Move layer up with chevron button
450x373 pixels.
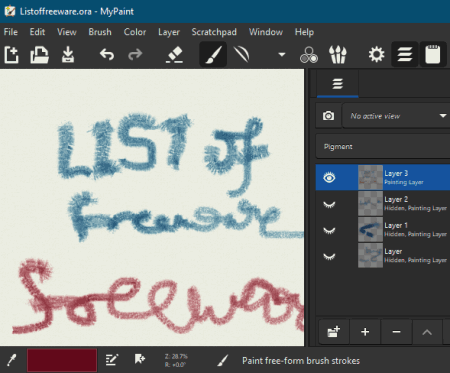[427, 332]
